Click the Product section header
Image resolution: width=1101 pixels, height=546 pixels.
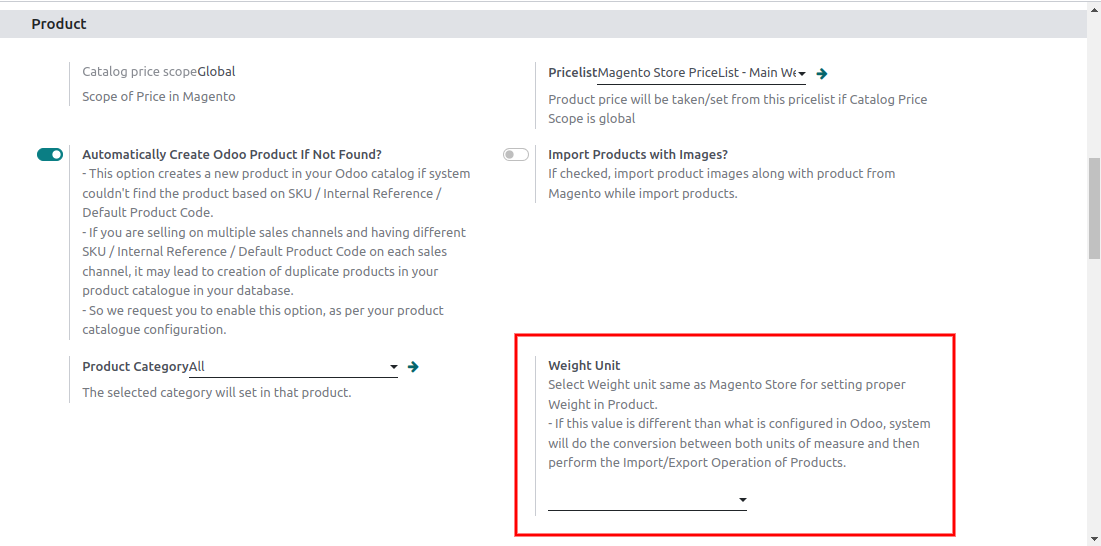[x=59, y=23]
